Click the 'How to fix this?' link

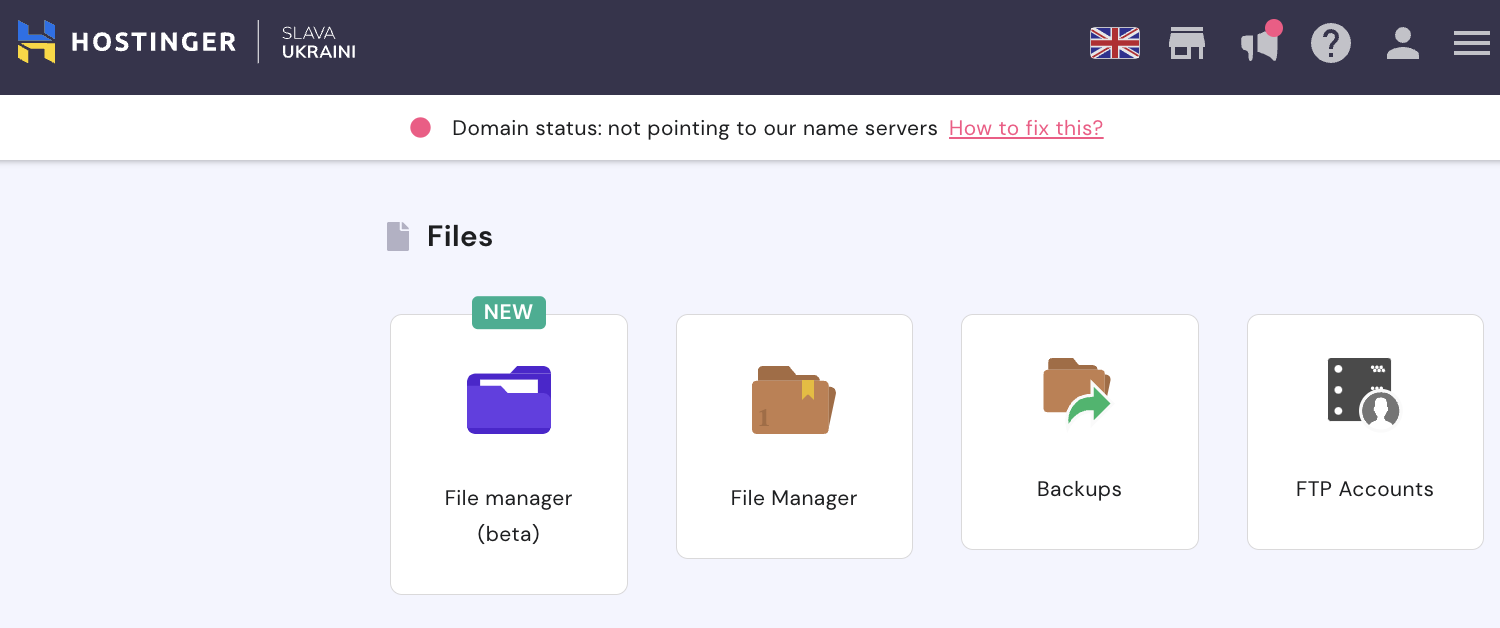click(1025, 128)
